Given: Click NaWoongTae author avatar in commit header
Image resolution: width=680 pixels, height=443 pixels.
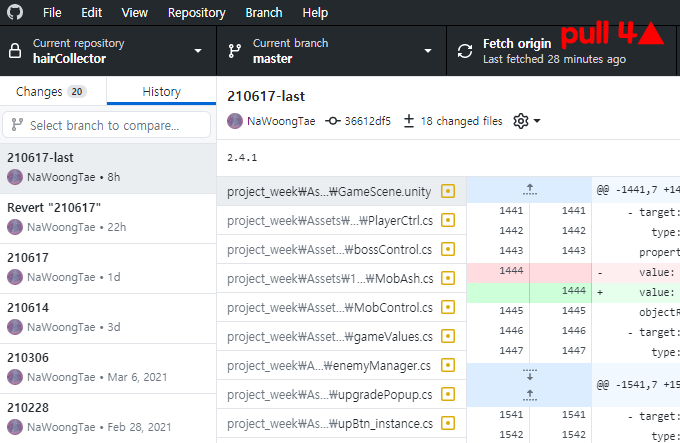Looking at the screenshot, I should click(x=235, y=121).
